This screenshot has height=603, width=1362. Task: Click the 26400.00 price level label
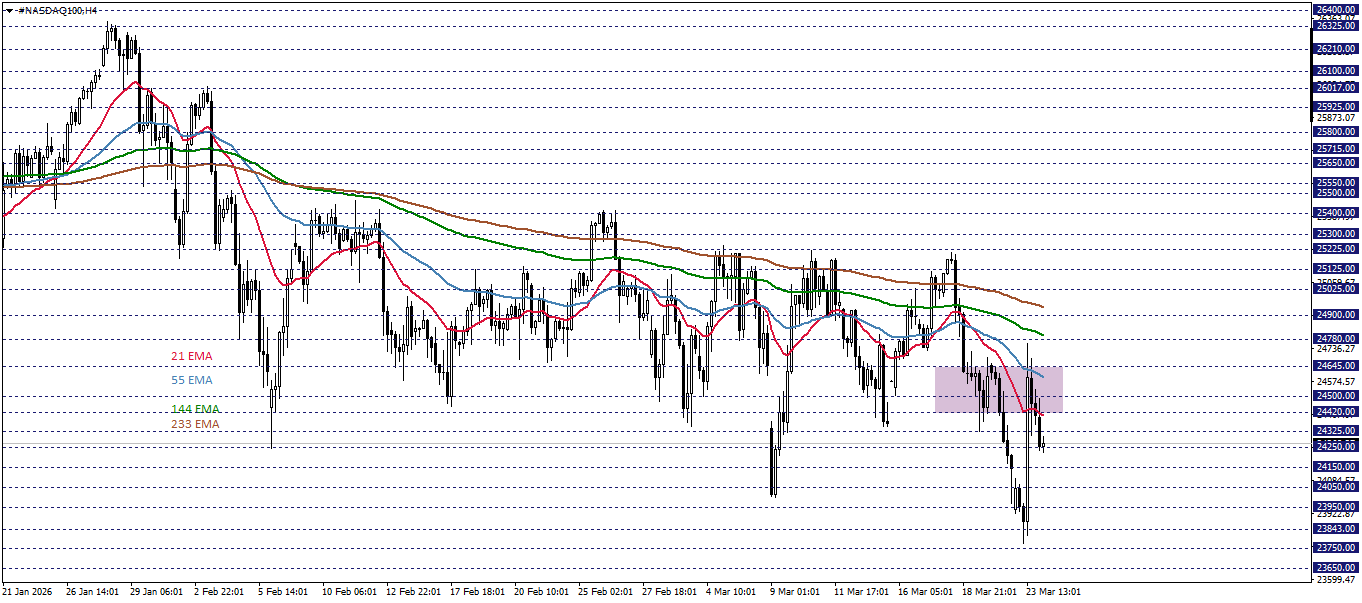coord(1335,9)
